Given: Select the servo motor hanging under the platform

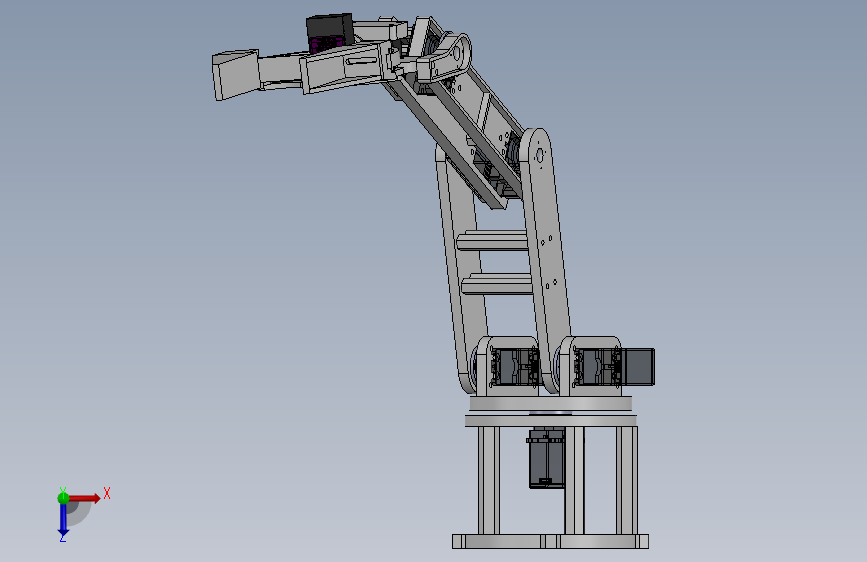Looking at the screenshot, I should 546,458.
